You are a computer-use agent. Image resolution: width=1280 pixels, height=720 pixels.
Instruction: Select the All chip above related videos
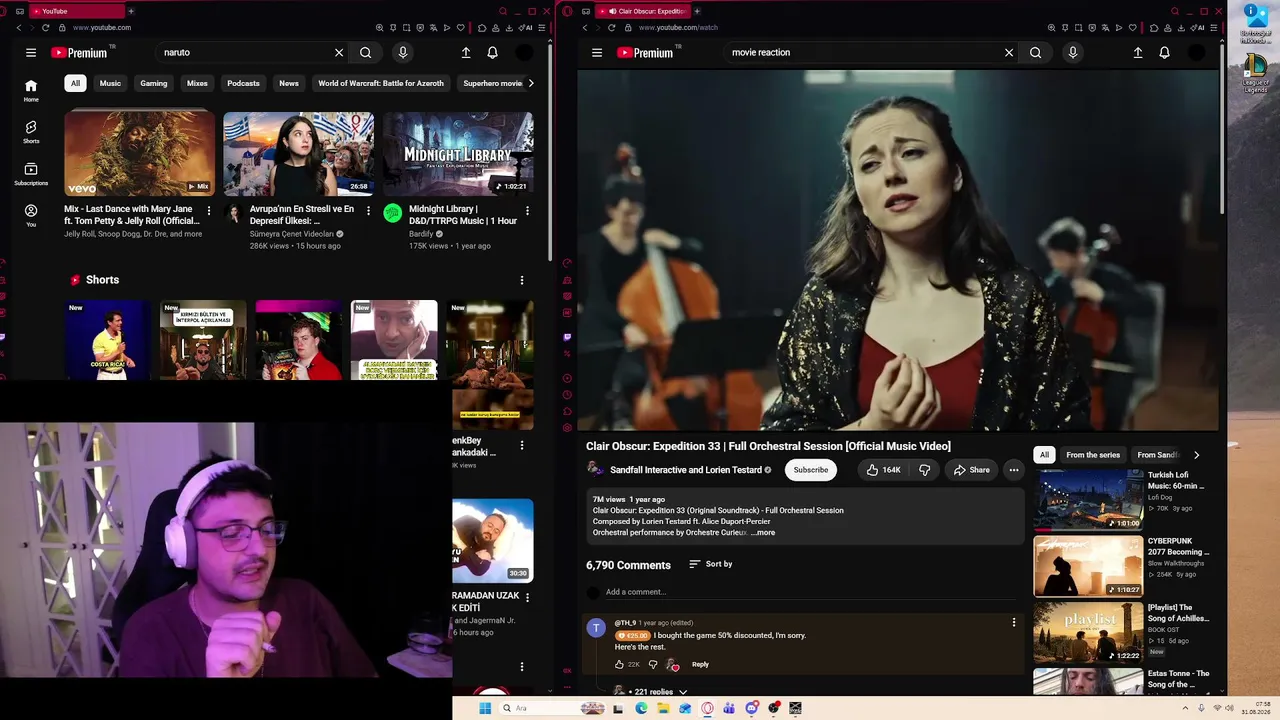[1044, 455]
